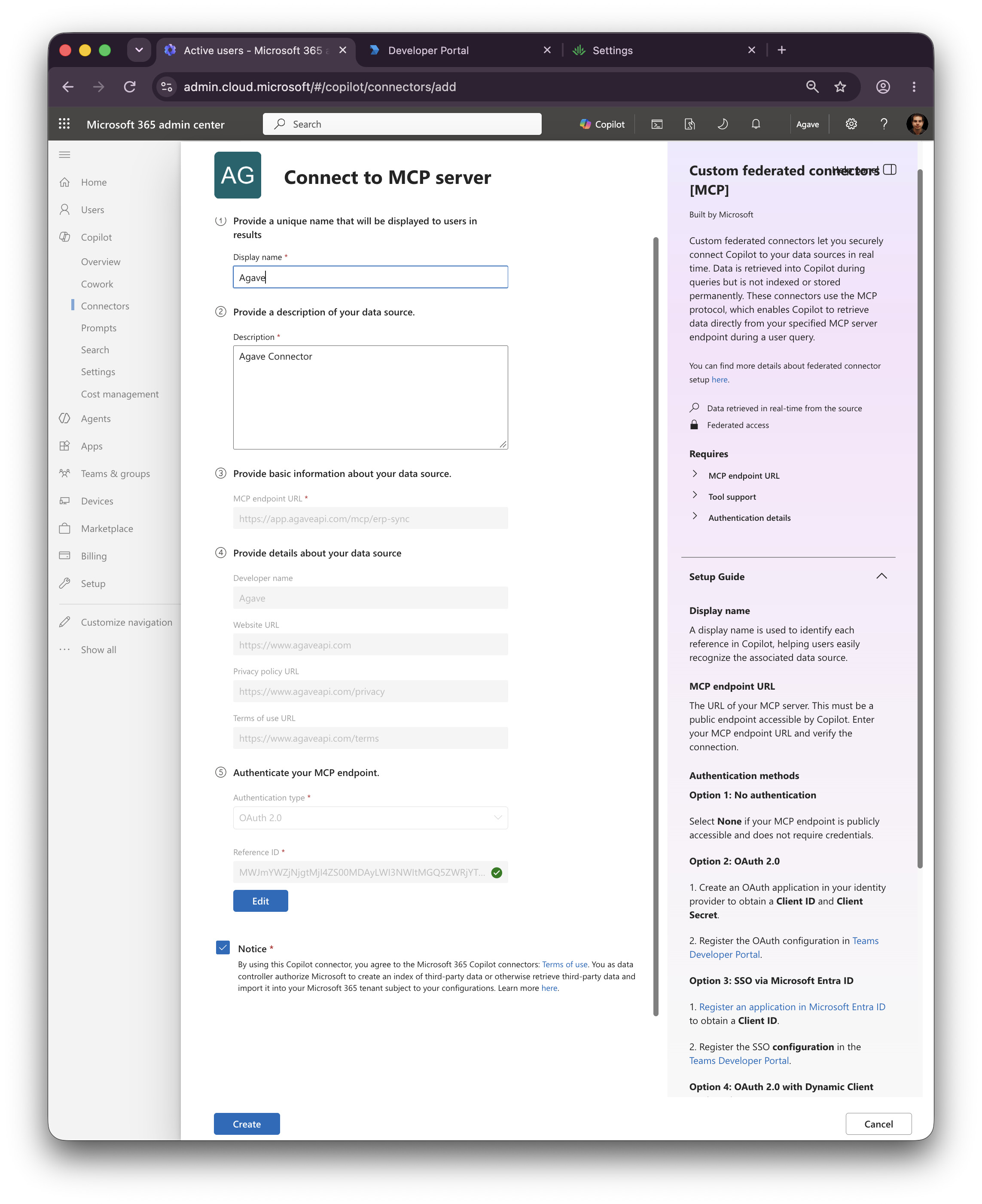Screen dimensions: 982x1204
Task: Toggle dark mode moon icon
Action: [x=723, y=124]
